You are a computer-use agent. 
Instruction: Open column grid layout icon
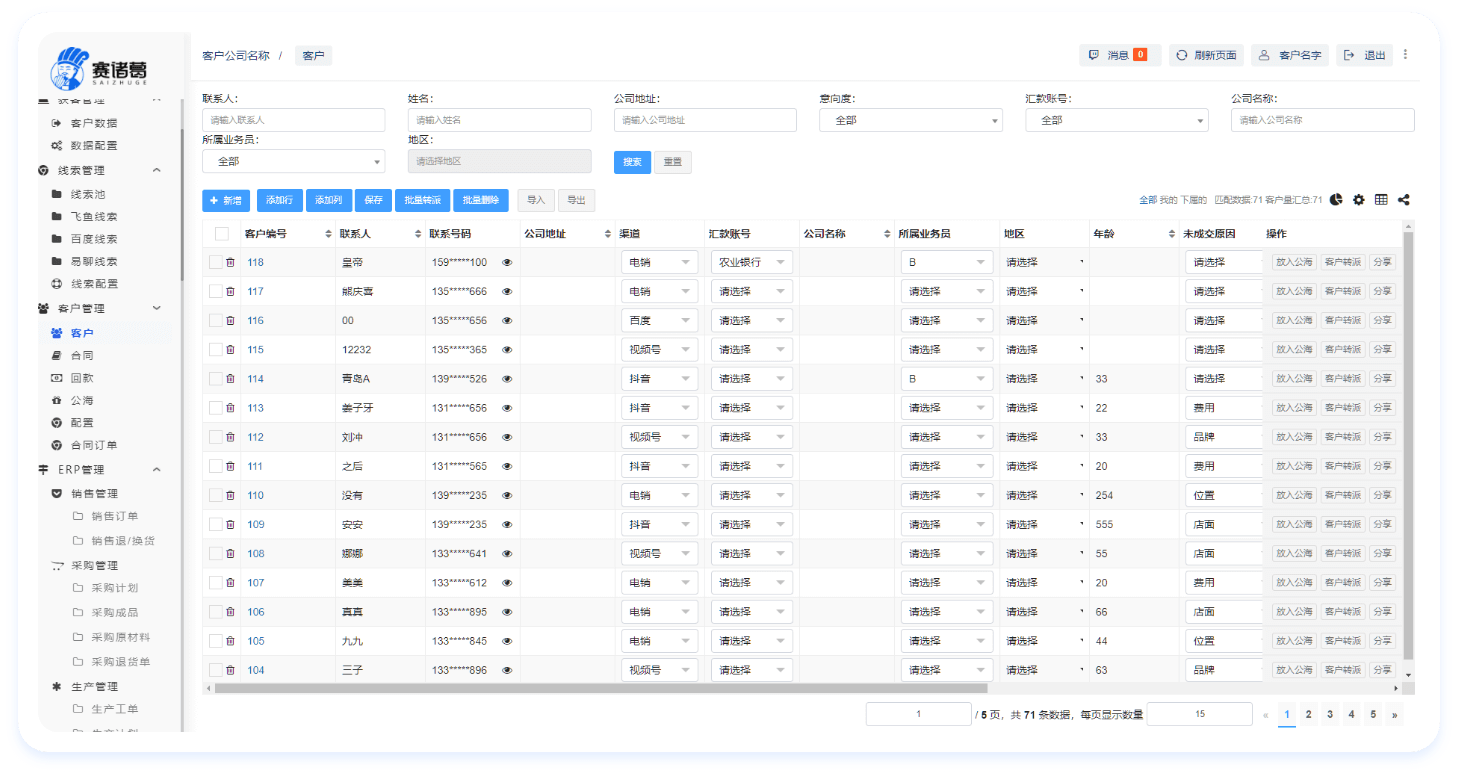tap(1381, 200)
